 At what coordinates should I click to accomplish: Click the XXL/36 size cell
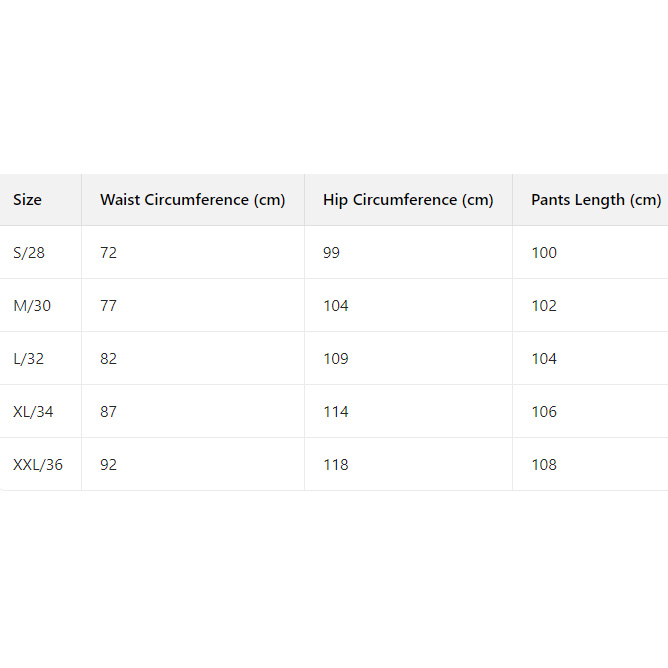(38, 465)
